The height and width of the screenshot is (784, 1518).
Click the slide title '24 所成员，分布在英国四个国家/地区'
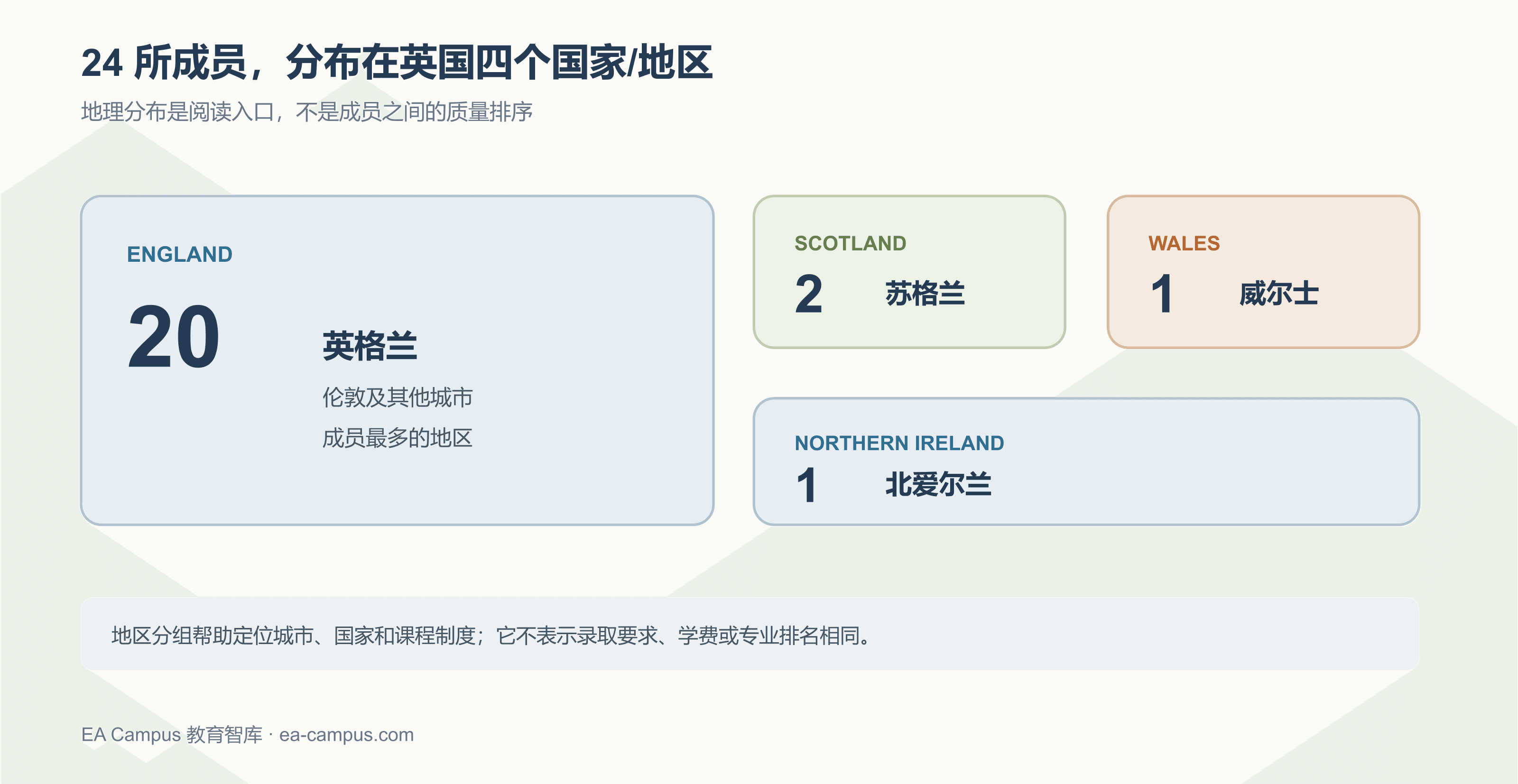coord(397,63)
